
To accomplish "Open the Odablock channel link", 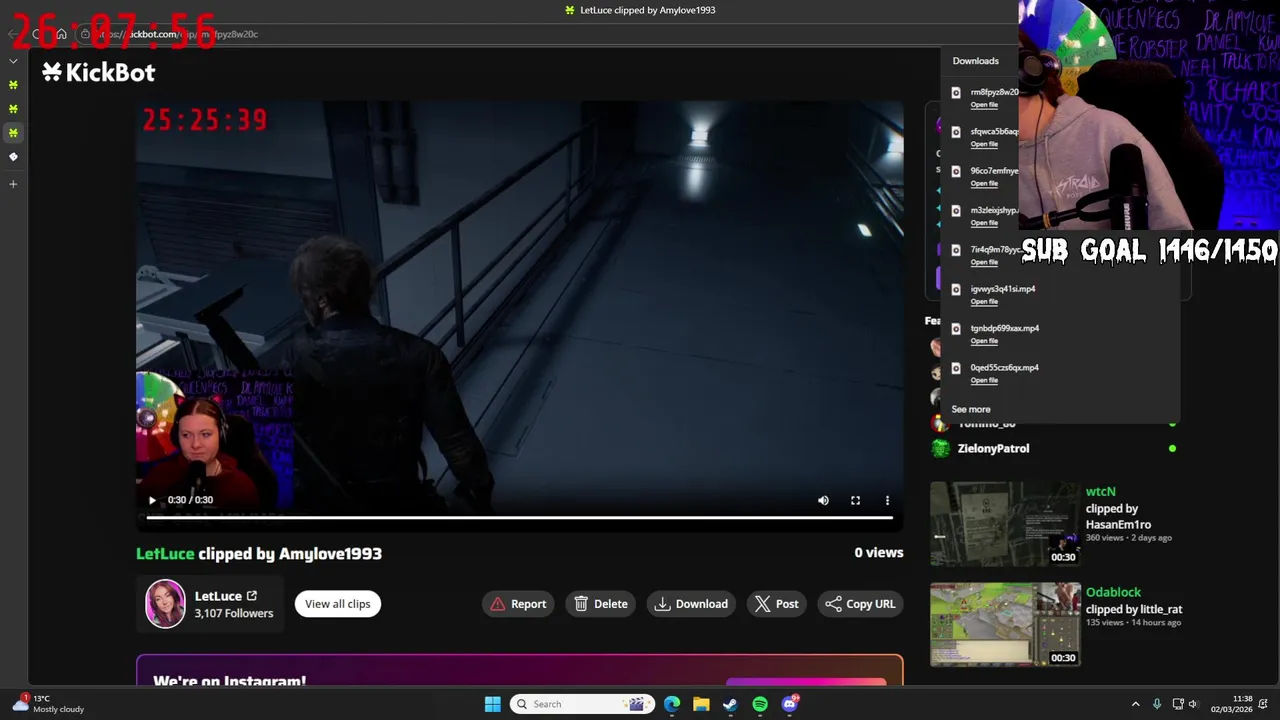I will [x=1113, y=593].
